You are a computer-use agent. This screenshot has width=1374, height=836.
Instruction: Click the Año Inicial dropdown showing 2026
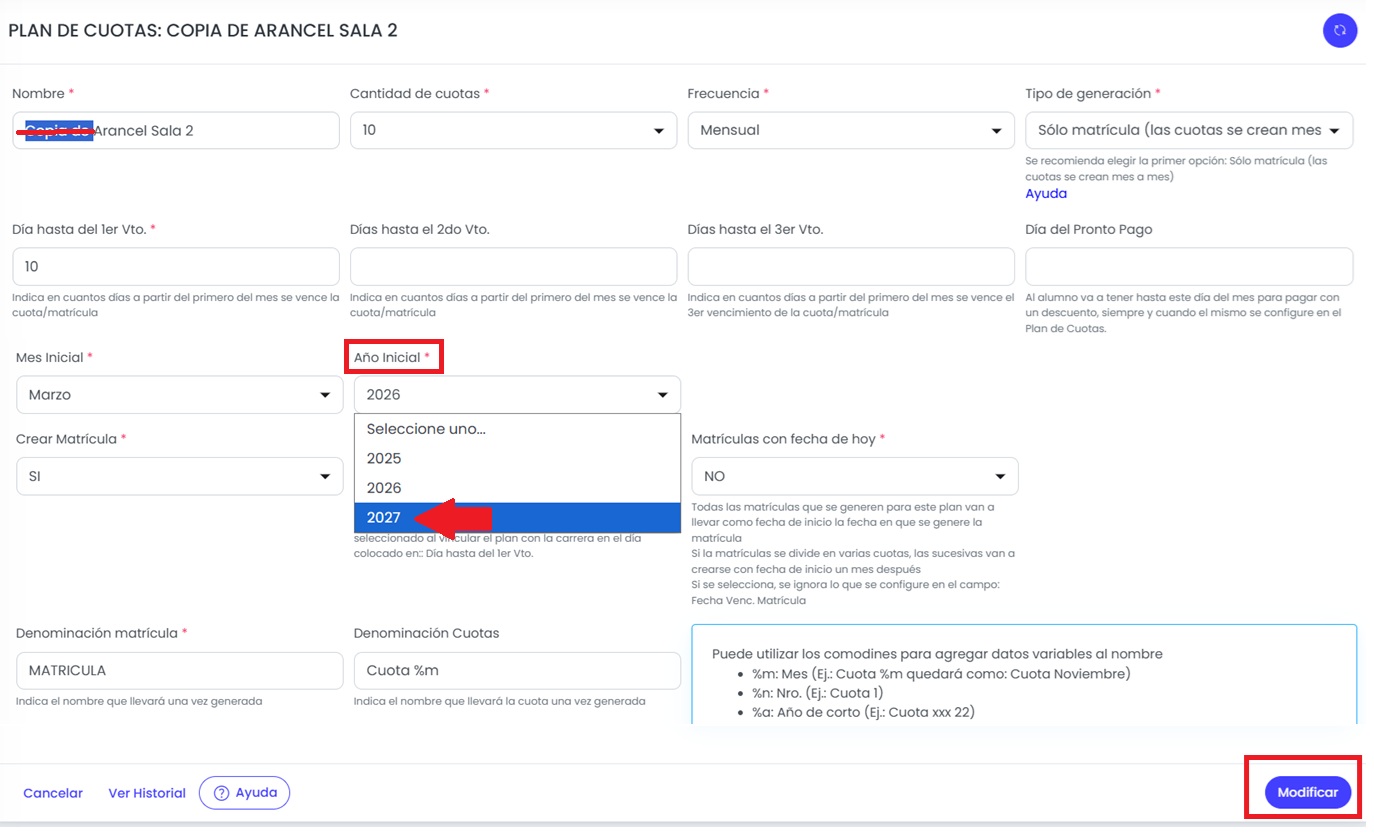coord(517,395)
